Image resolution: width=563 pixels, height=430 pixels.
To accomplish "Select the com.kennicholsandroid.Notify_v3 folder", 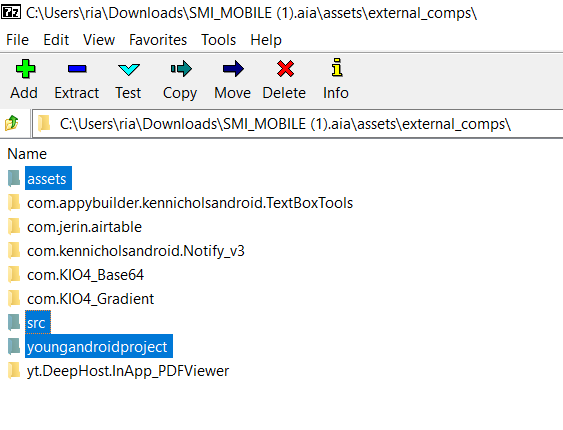I will 136,251.
